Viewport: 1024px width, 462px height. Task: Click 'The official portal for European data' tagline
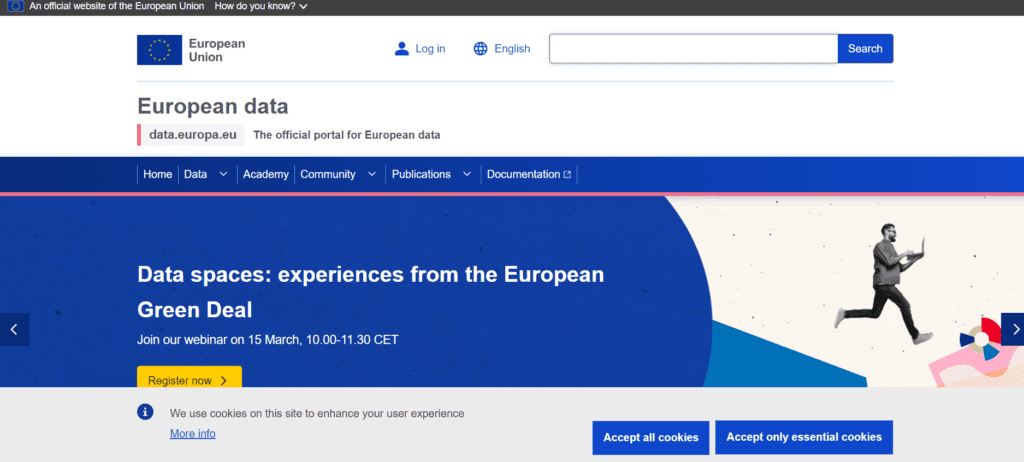(347, 135)
